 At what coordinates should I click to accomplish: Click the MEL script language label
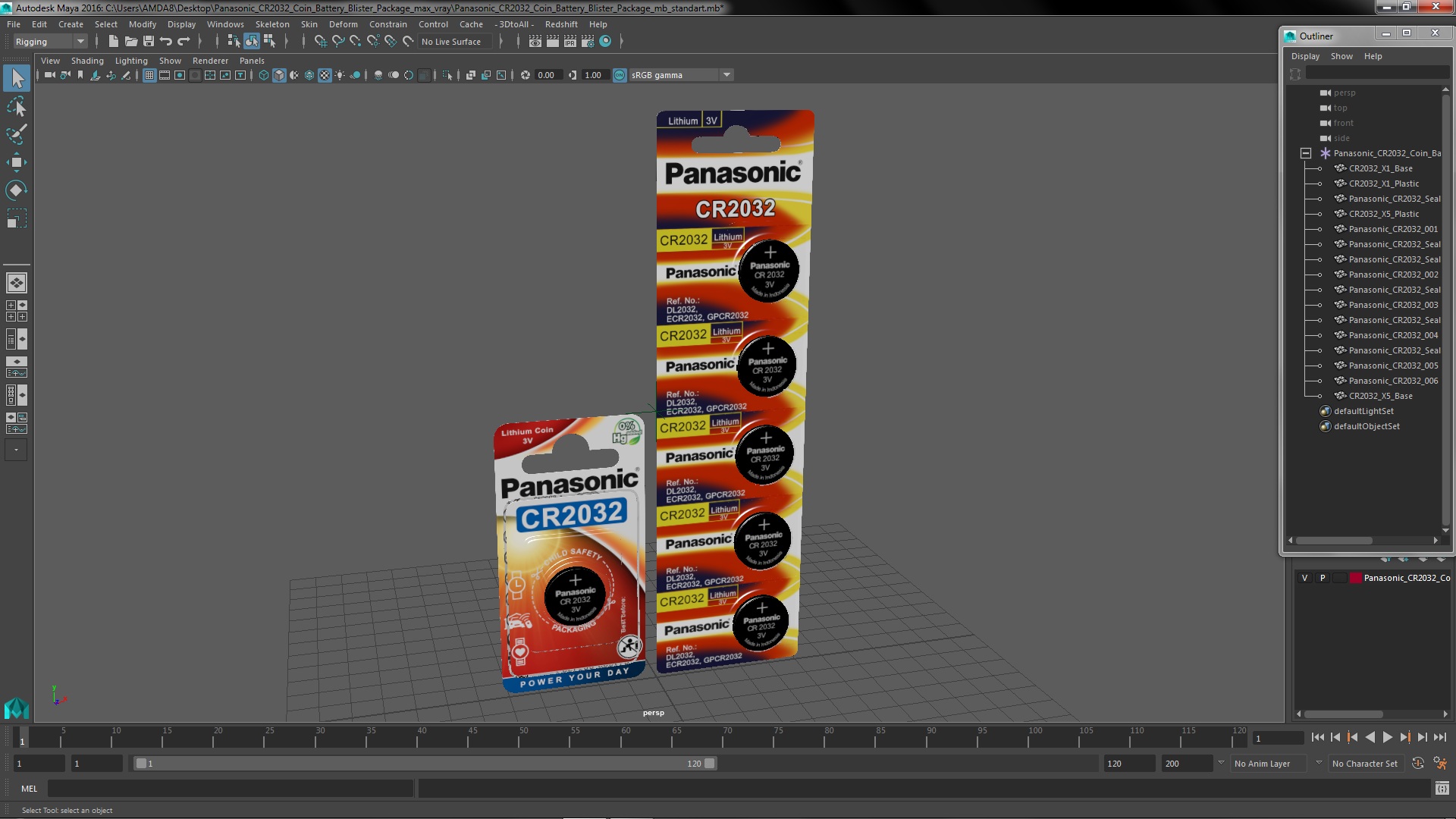(29, 789)
